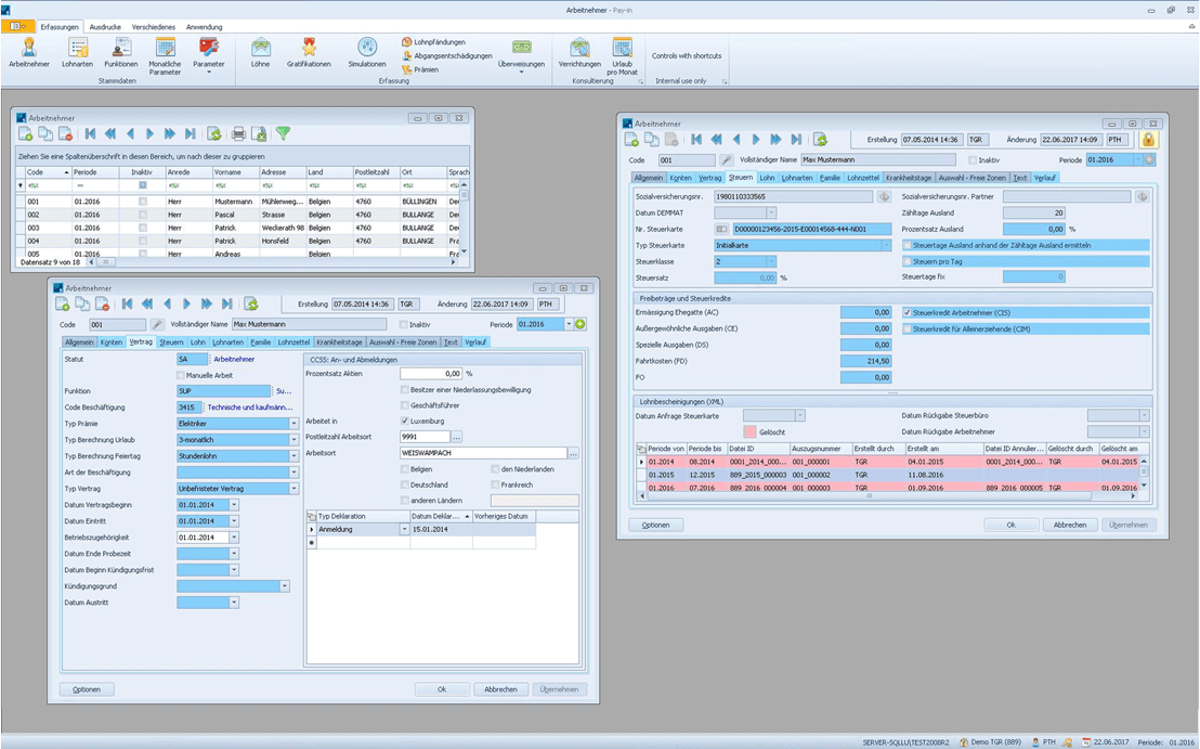Enable the Manuelle Arbeit checkbox
Viewport: 1200px width, 749px height.
[x=181, y=375]
